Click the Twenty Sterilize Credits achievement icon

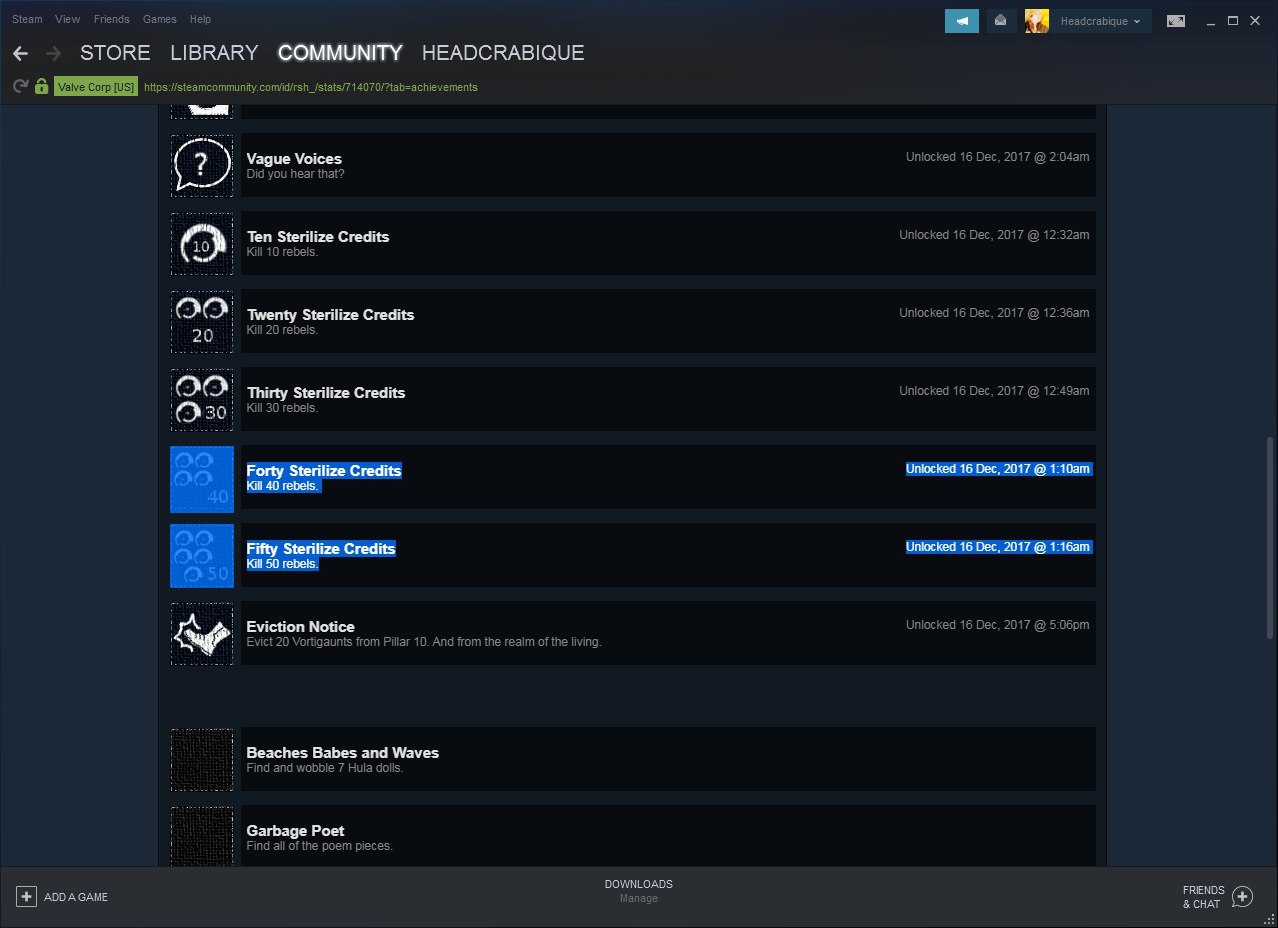click(x=202, y=321)
